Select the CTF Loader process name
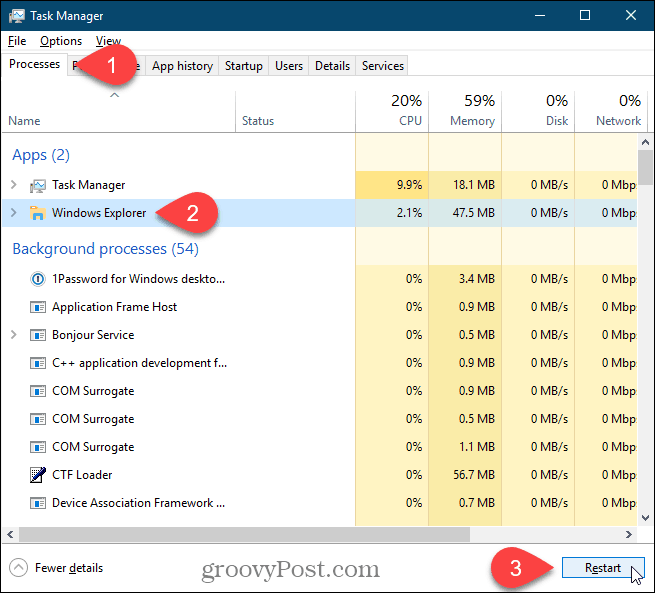The height and width of the screenshot is (593, 655). 82,475
